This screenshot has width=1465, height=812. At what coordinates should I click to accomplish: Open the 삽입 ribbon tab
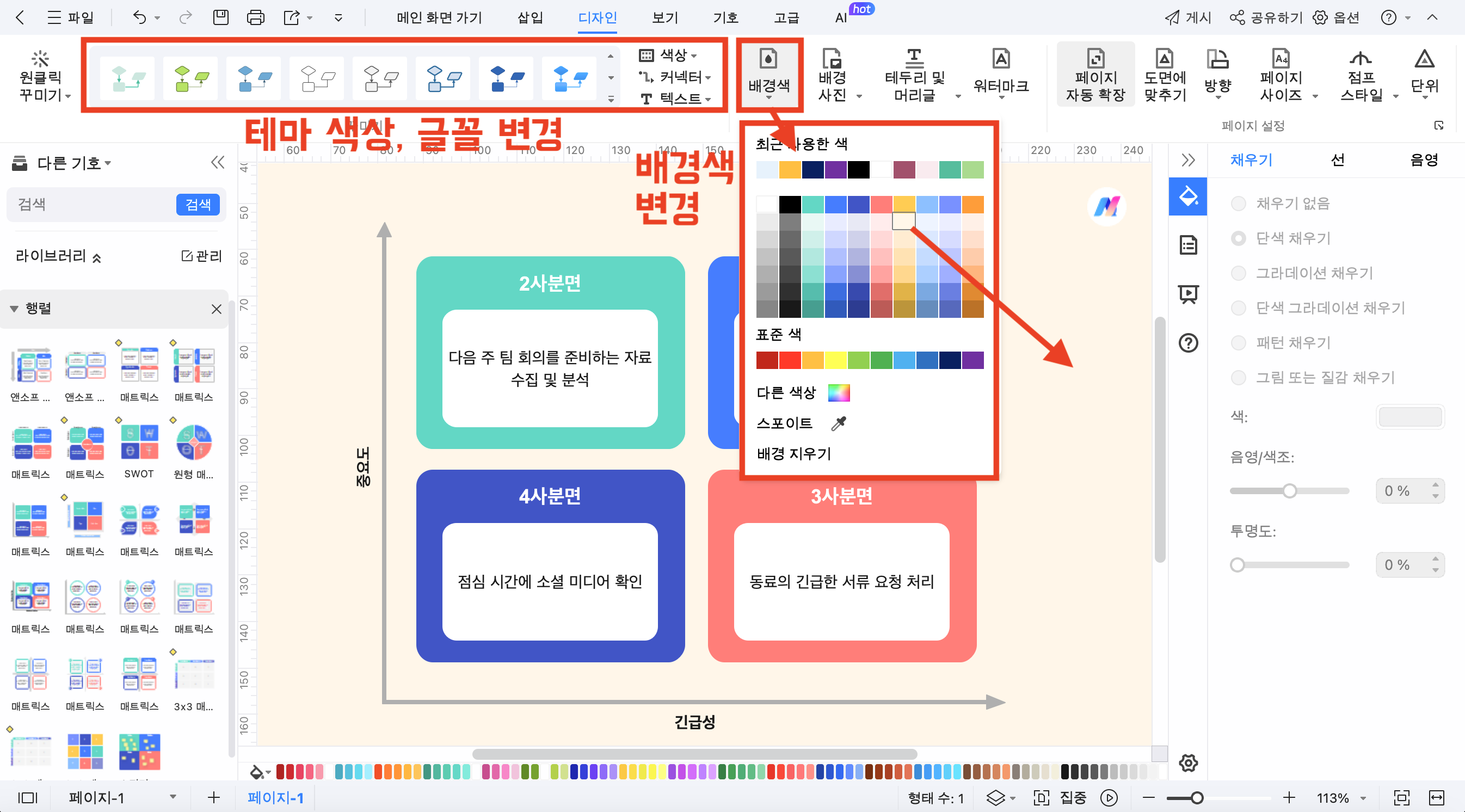tap(530, 17)
